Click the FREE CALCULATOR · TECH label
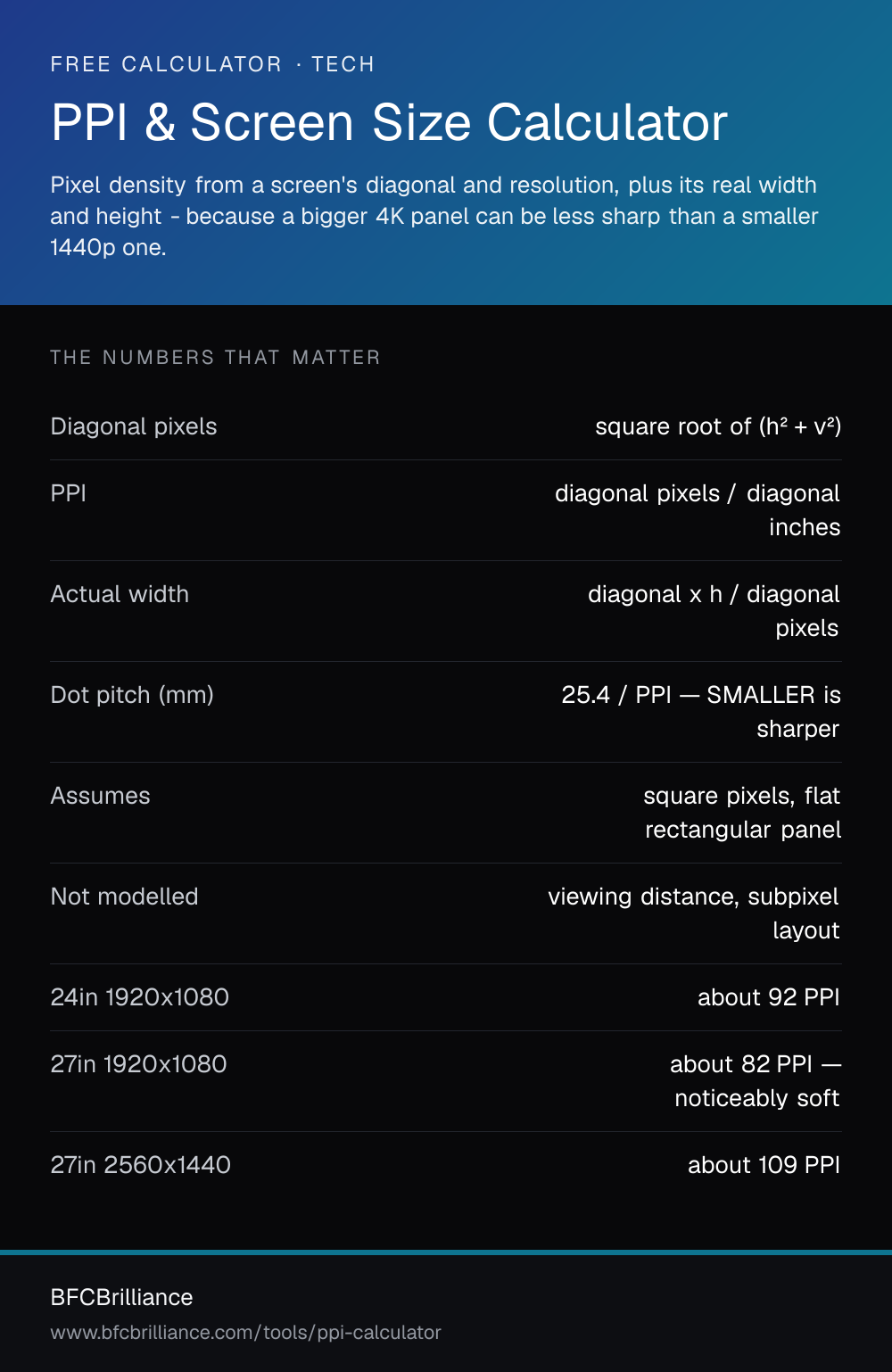The width and height of the screenshot is (892, 1372). click(x=212, y=64)
